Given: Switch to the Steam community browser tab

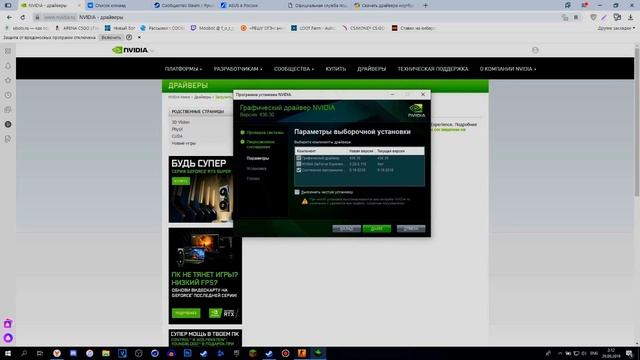Looking at the screenshot, I should 183,5.
